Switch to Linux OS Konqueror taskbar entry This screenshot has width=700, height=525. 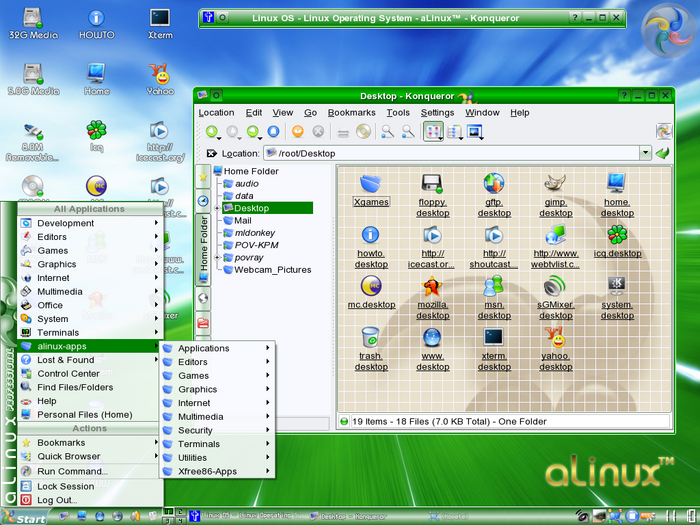coord(246,516)
